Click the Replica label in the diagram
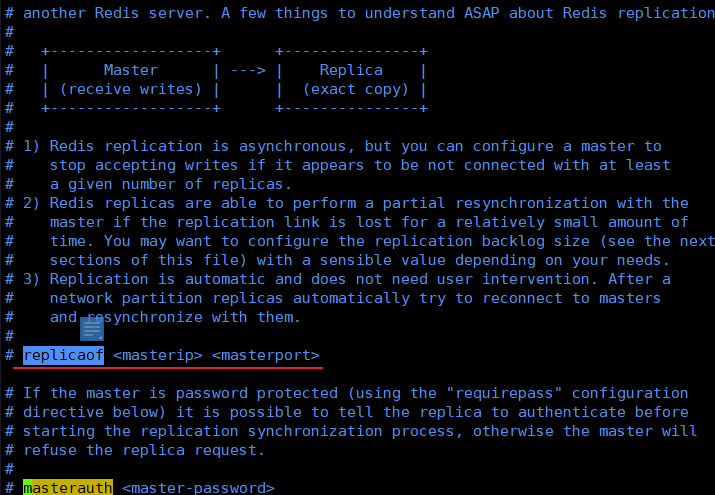The image size is (715, 495). point(351,70)
